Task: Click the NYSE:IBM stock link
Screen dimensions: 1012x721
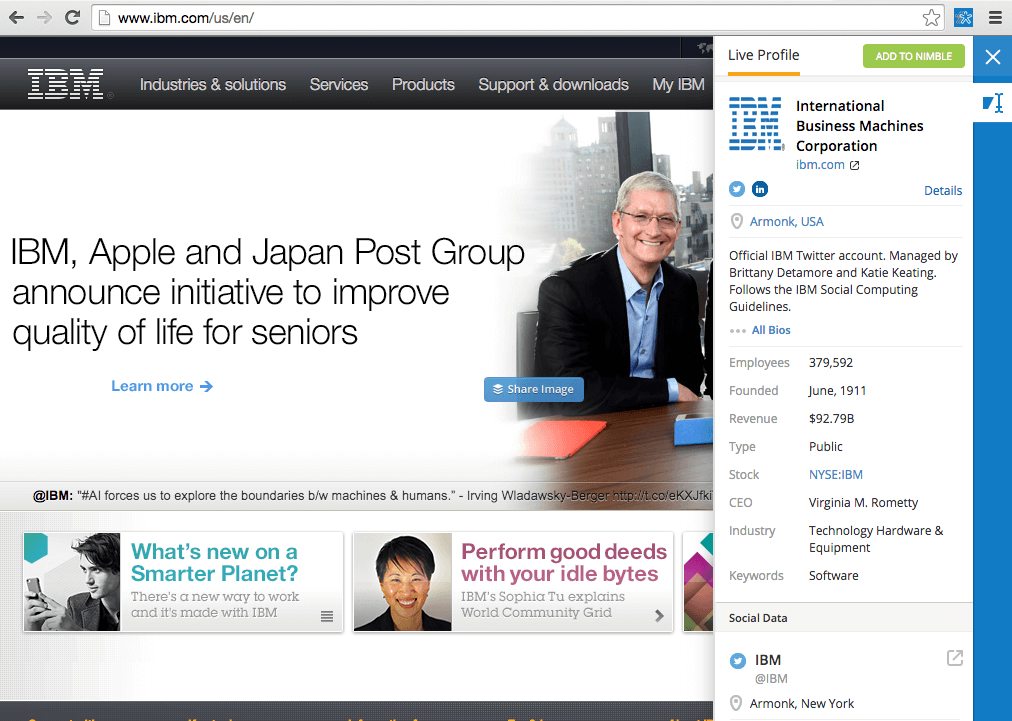Action: click(x=836, y=474)
